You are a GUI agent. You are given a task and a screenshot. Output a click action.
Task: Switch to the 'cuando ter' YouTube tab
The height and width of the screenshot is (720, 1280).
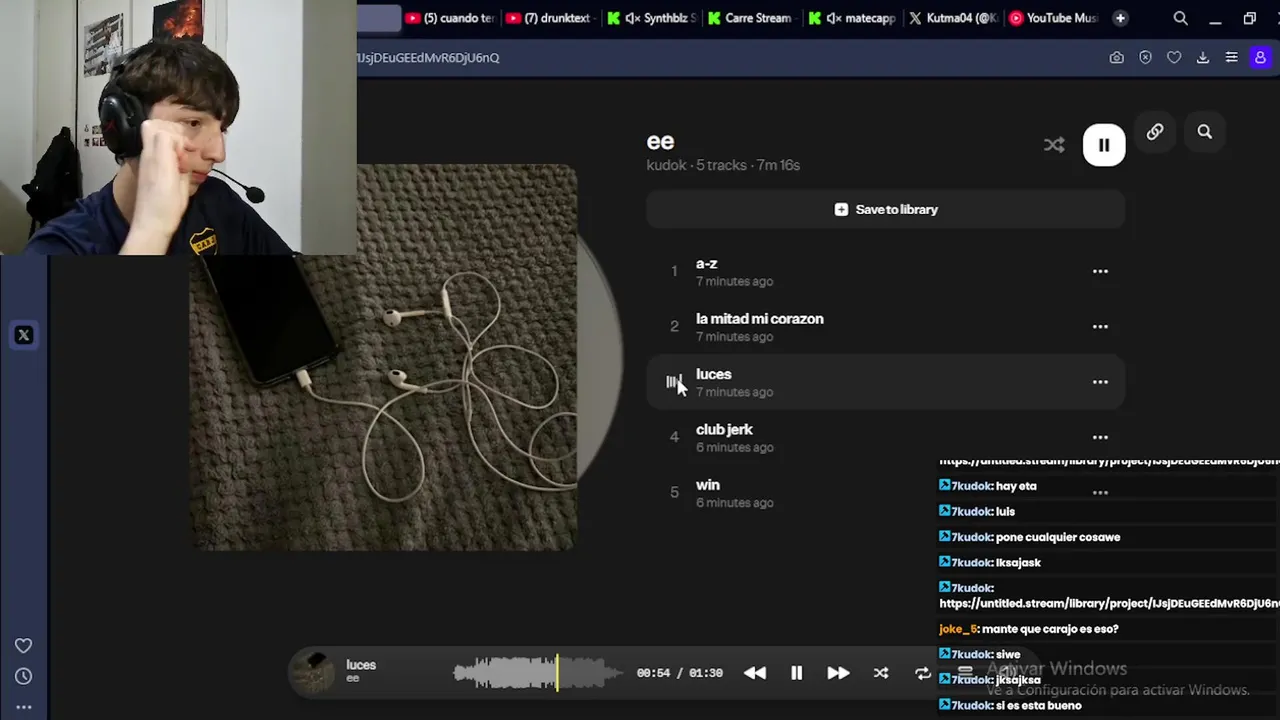tap(450, 18)
